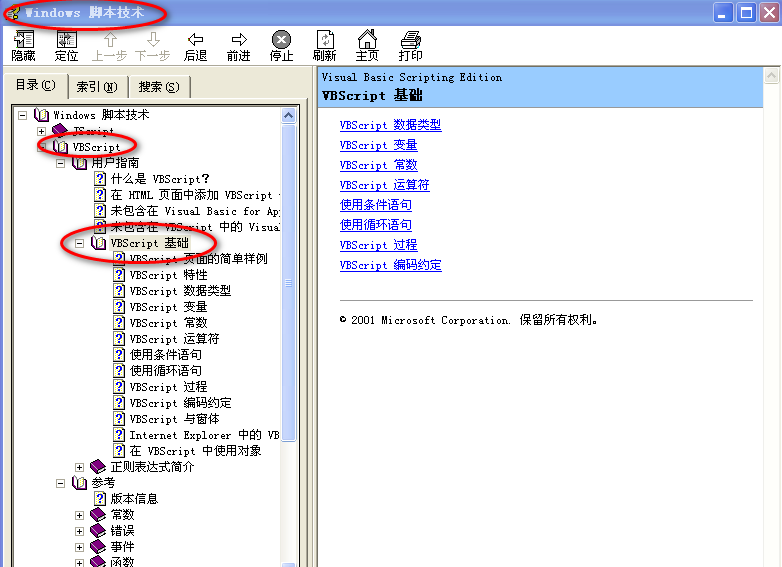Open the VBScript 常数 link

[x=379, y=165]
